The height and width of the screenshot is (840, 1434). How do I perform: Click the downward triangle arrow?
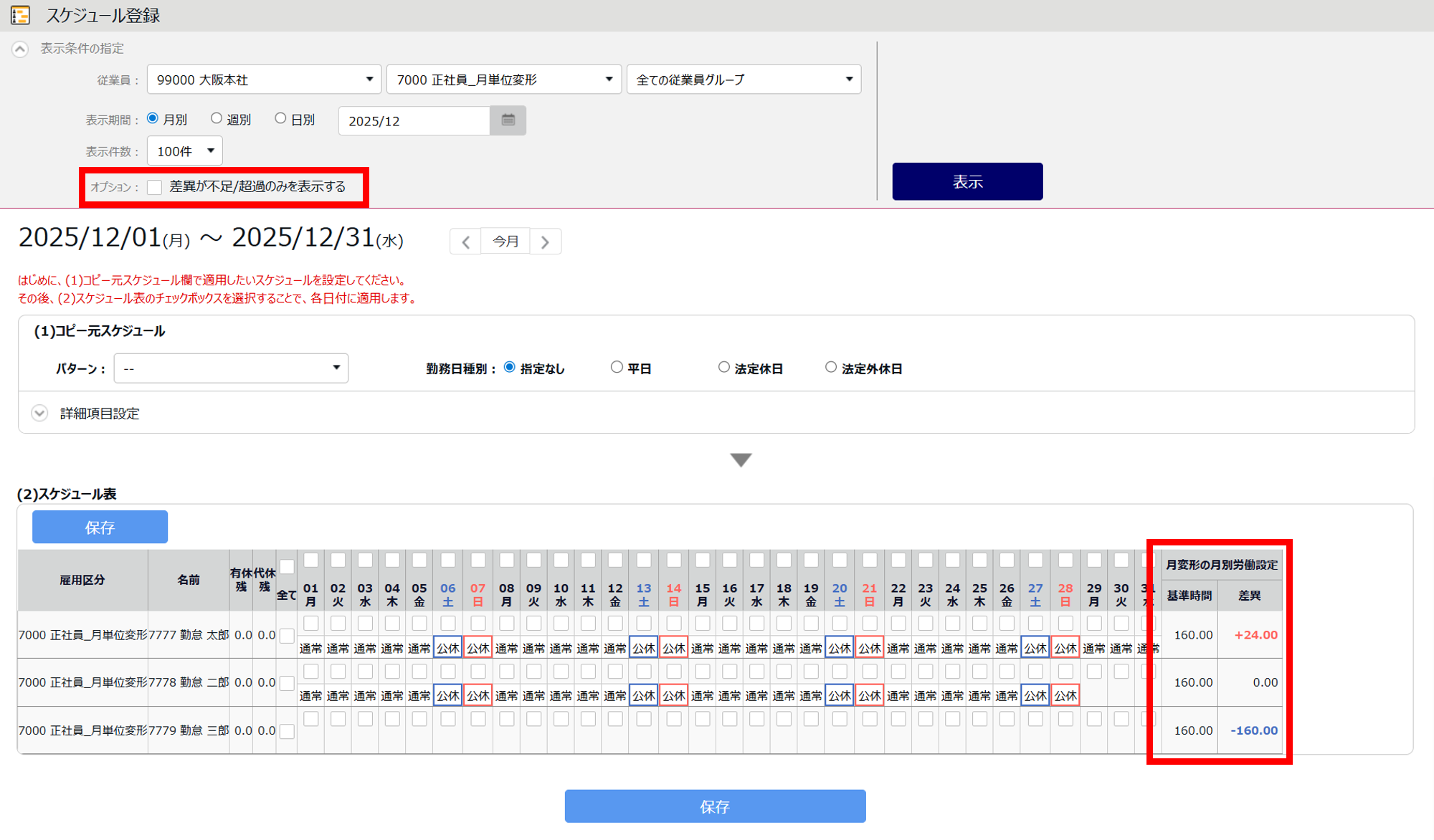pyautogui.click(x=741, y=459)
